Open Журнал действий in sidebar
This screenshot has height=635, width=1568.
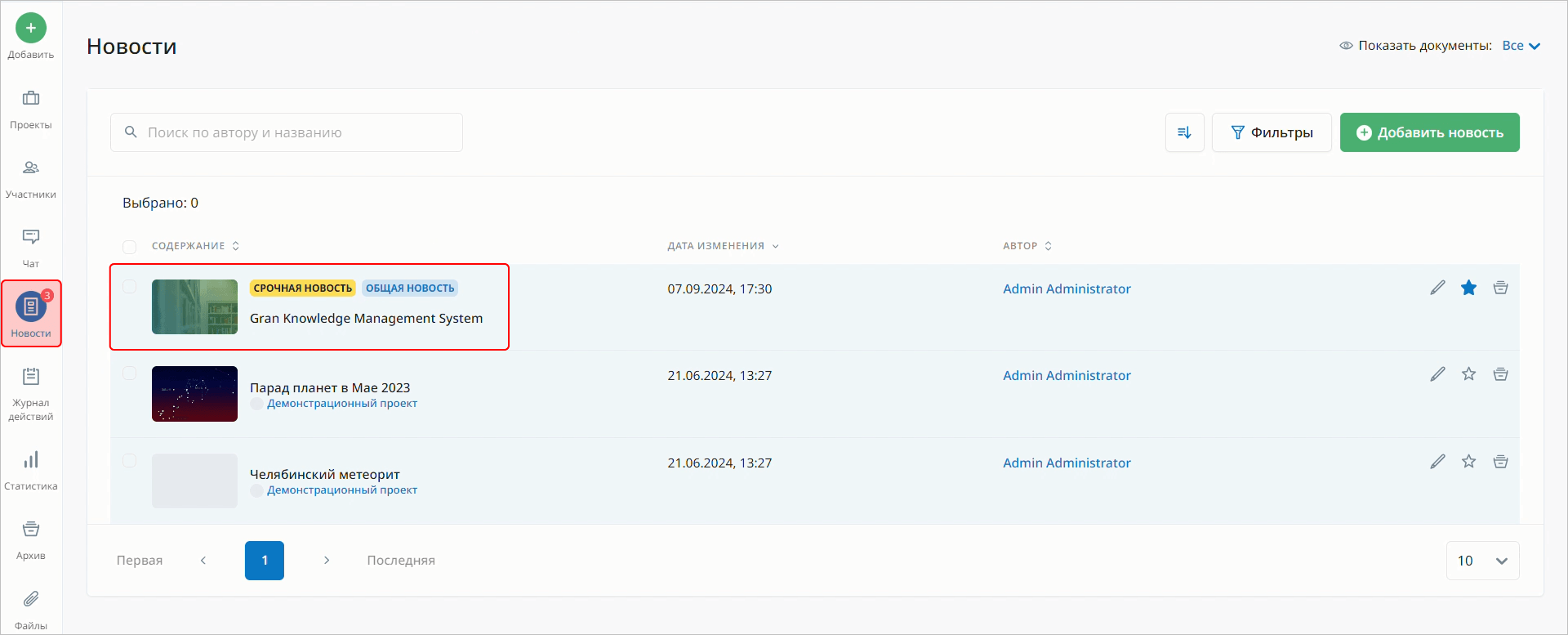point(31,394)
